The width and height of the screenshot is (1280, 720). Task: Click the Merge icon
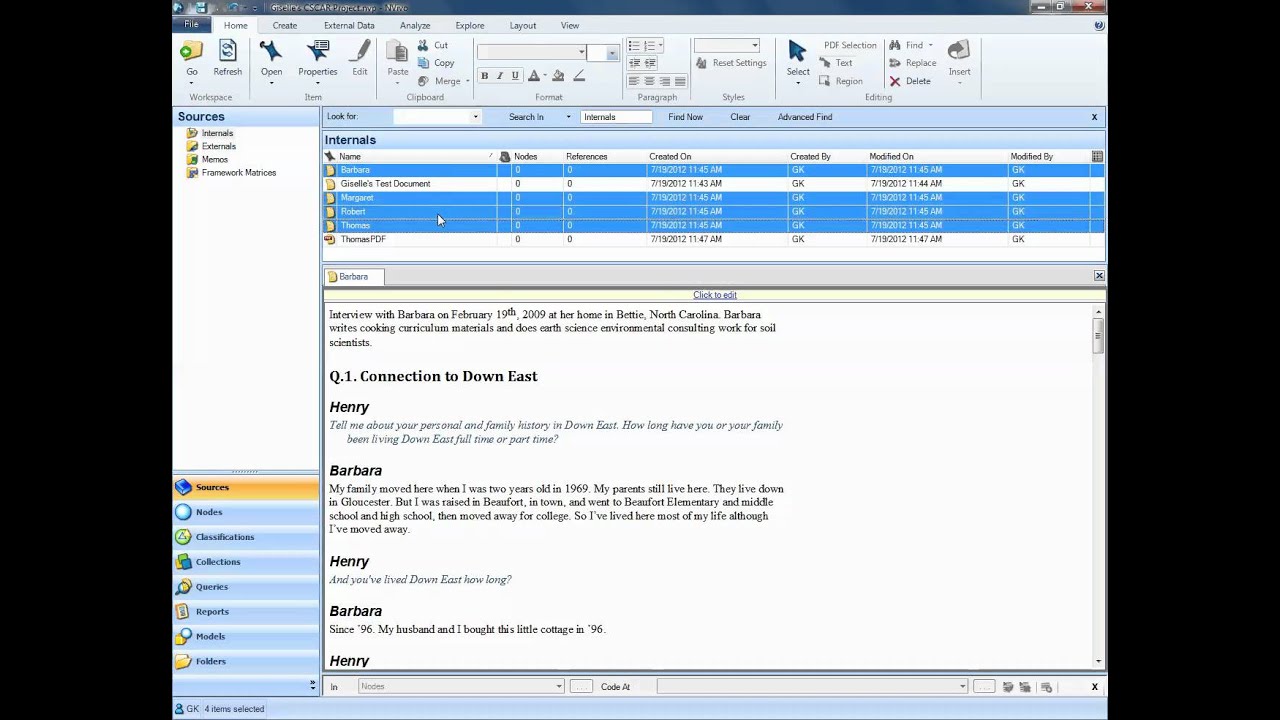423,81
